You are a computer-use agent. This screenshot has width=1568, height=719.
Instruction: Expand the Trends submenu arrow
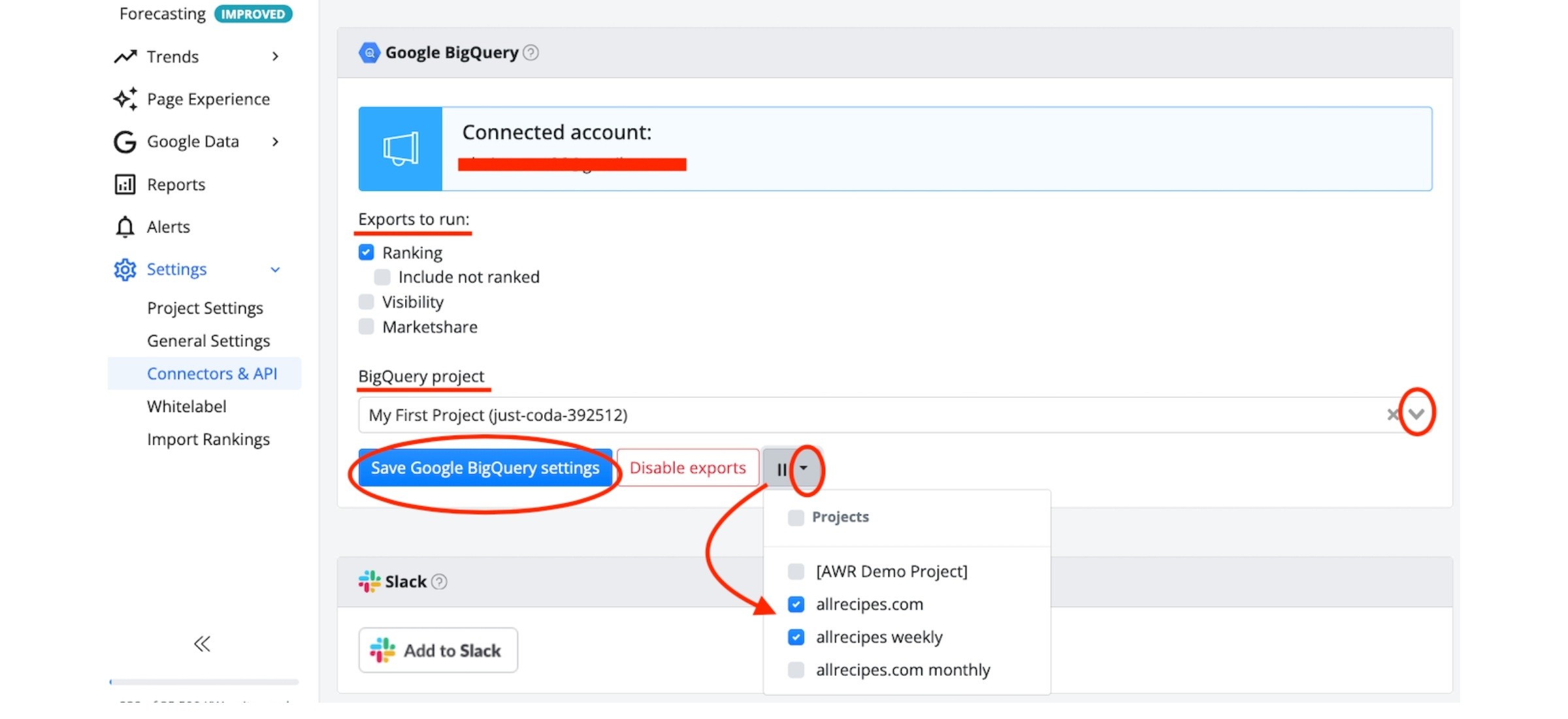pos(275,57)
